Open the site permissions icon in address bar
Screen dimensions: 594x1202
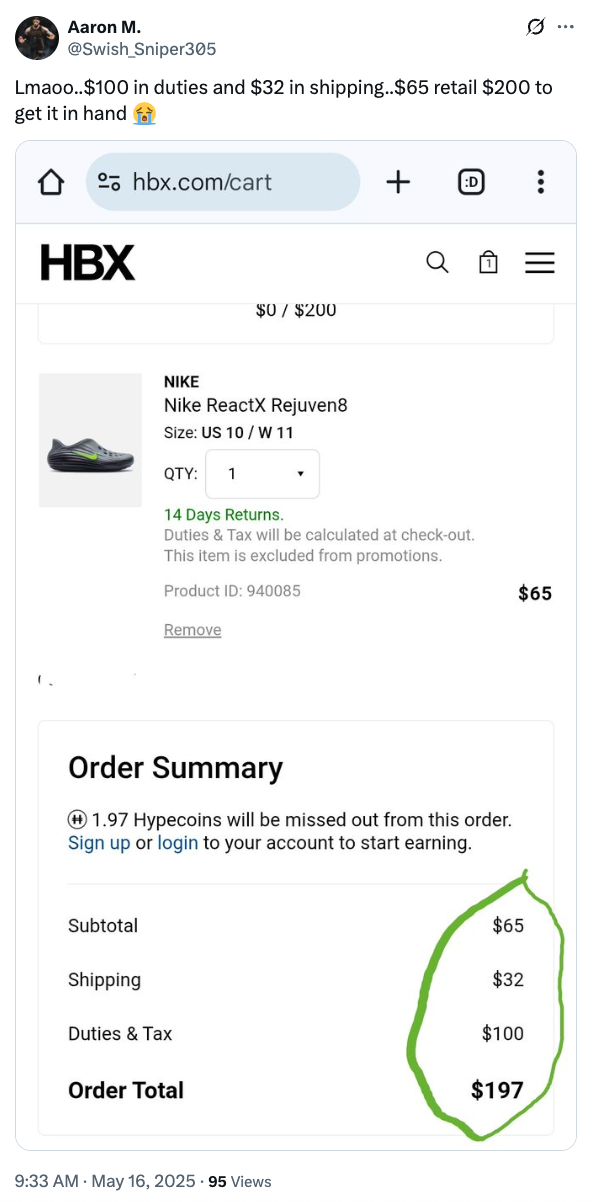point(112,181)
